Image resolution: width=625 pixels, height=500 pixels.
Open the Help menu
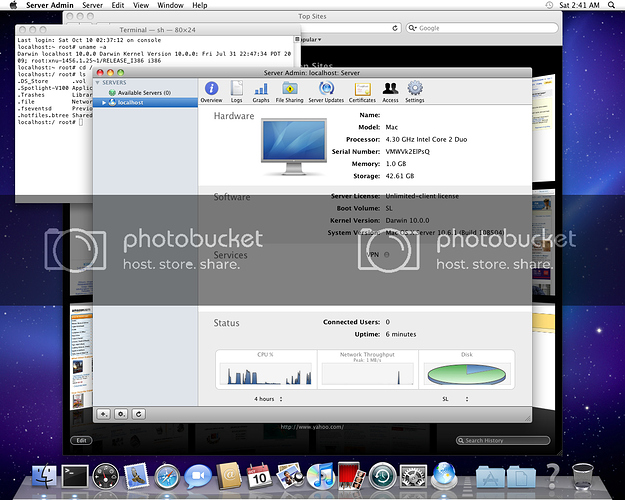200,5
